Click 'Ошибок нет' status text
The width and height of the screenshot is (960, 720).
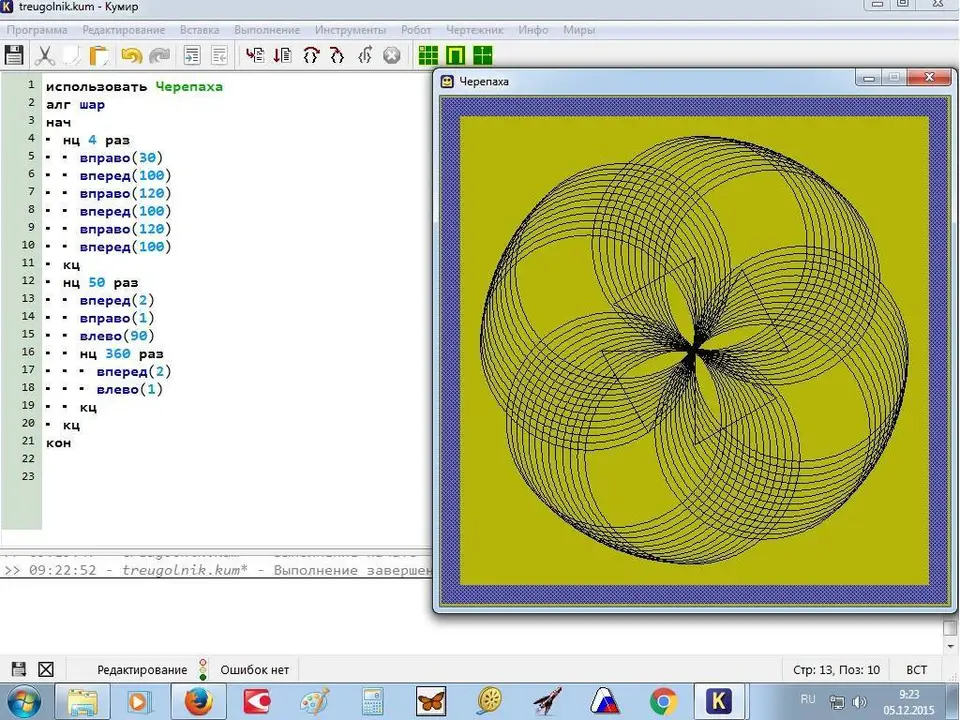[255, 670]
